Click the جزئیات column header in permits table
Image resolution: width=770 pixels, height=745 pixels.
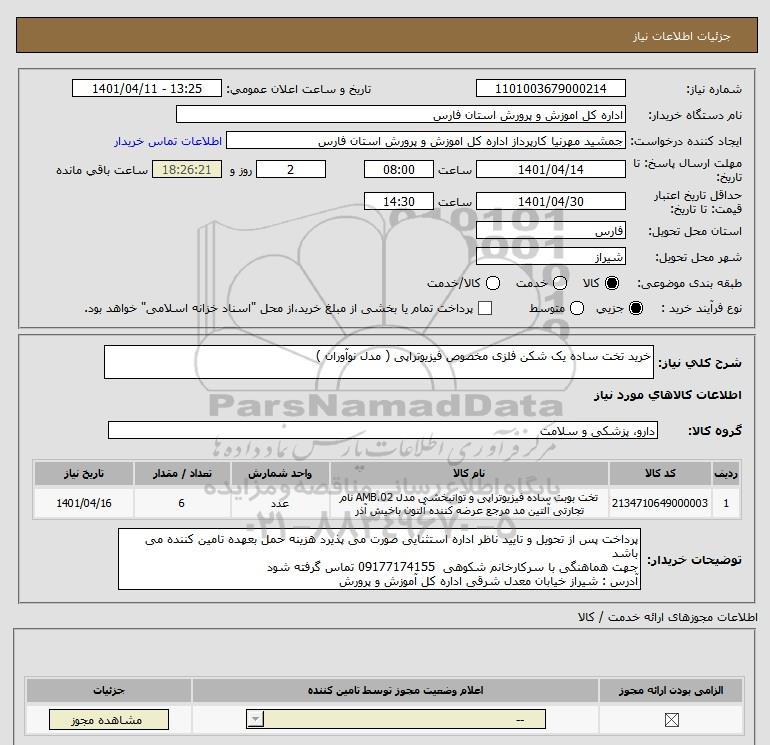pos(109,690)
